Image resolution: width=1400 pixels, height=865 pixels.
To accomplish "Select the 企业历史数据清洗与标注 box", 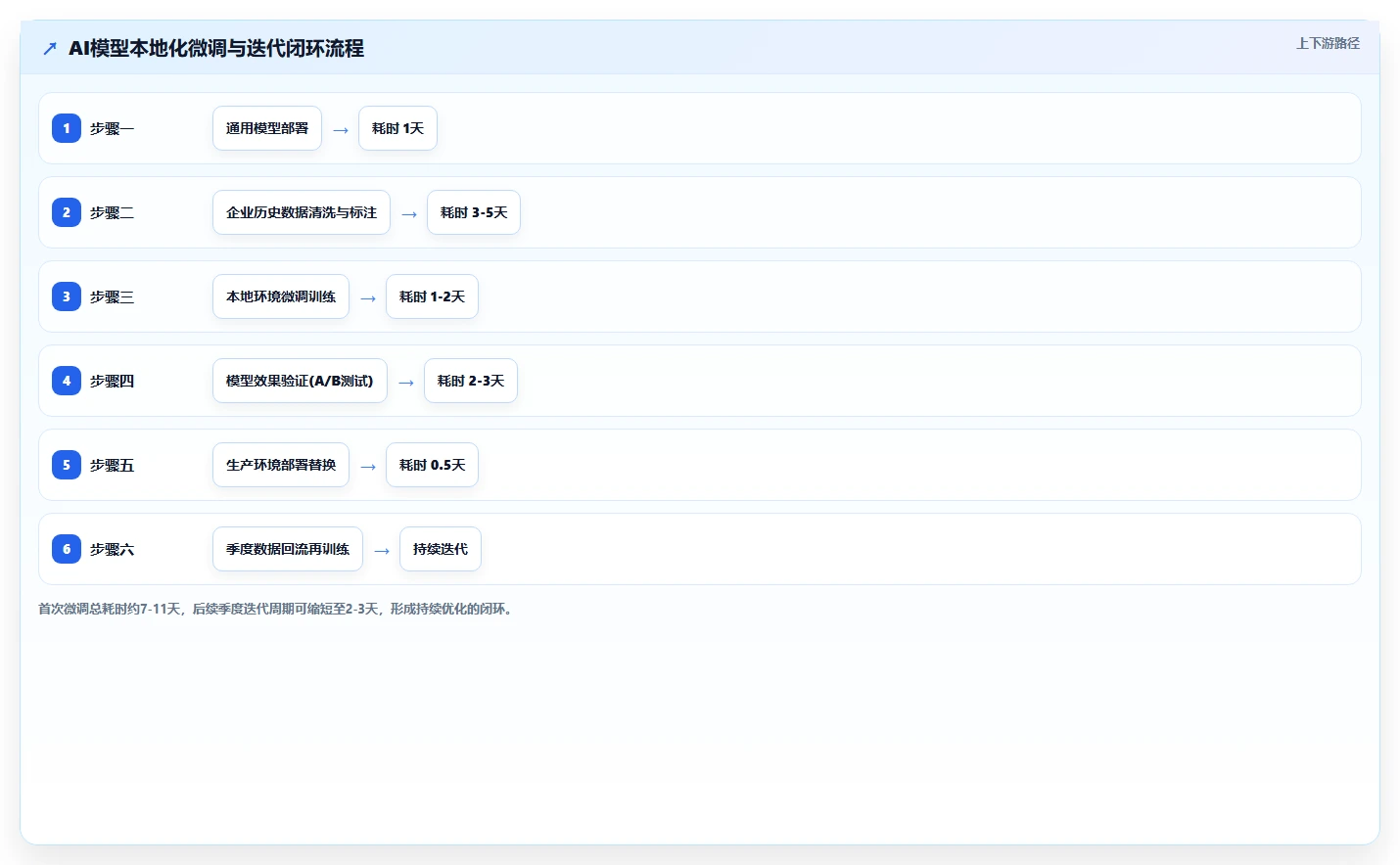I will point(302,212).
